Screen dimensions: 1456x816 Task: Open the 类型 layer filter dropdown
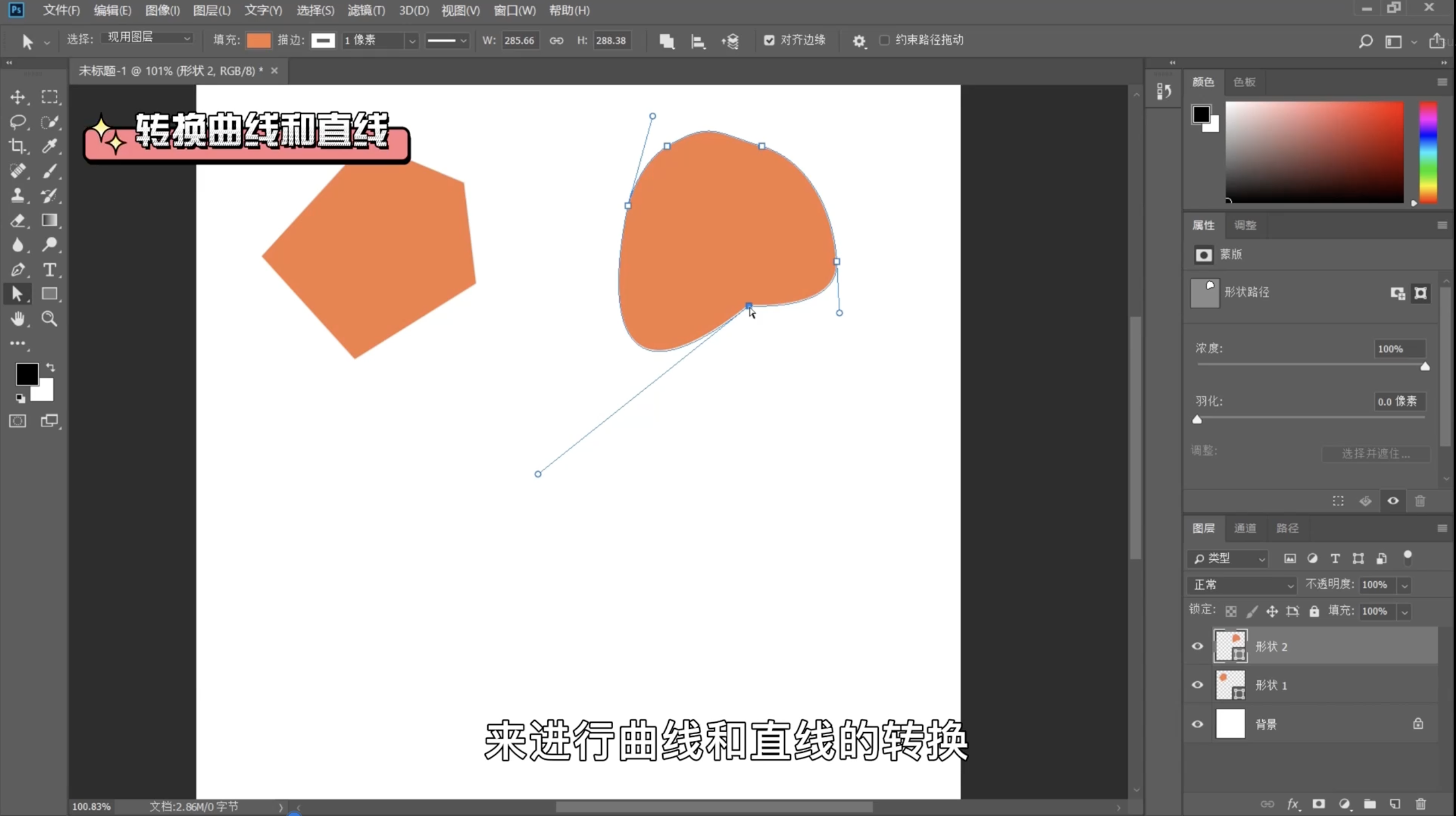[x=1229, y=559]
